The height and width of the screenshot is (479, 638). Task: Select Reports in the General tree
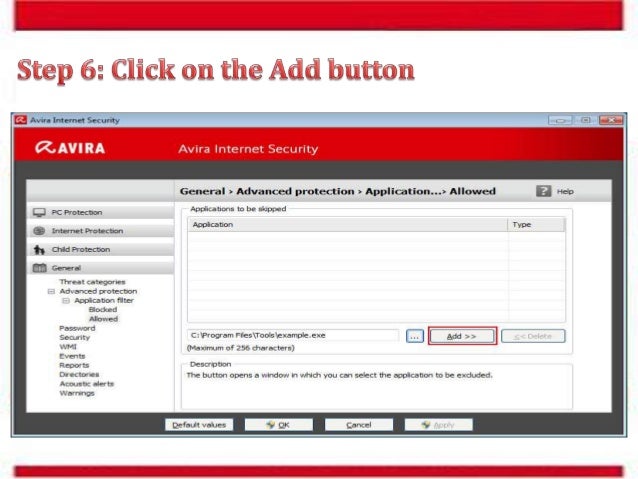click(x=74, y=365)
